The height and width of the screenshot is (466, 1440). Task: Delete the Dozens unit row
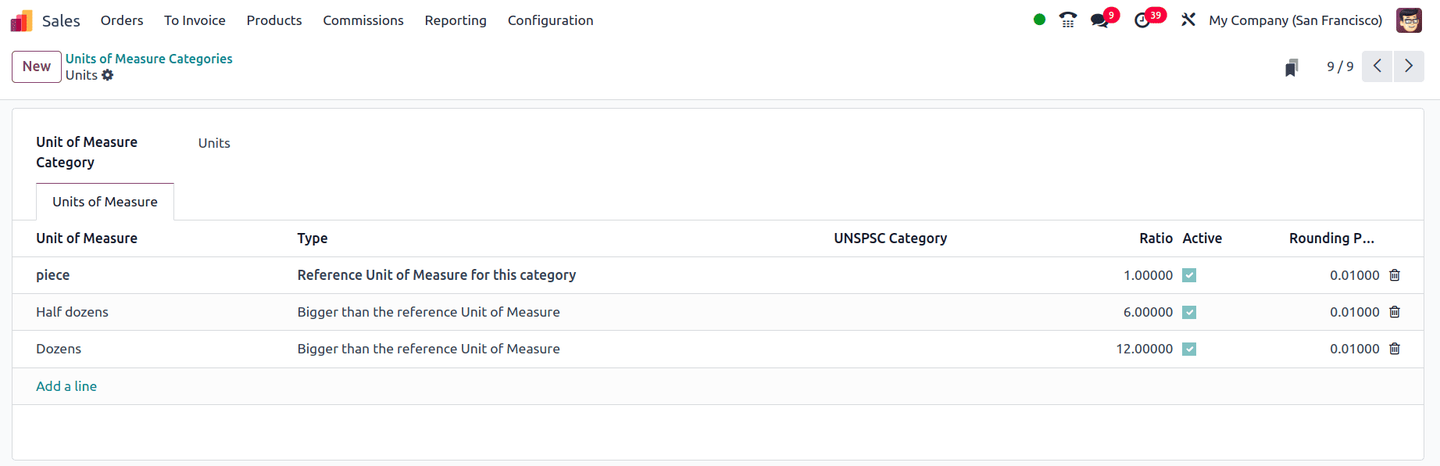point(1395,349)
